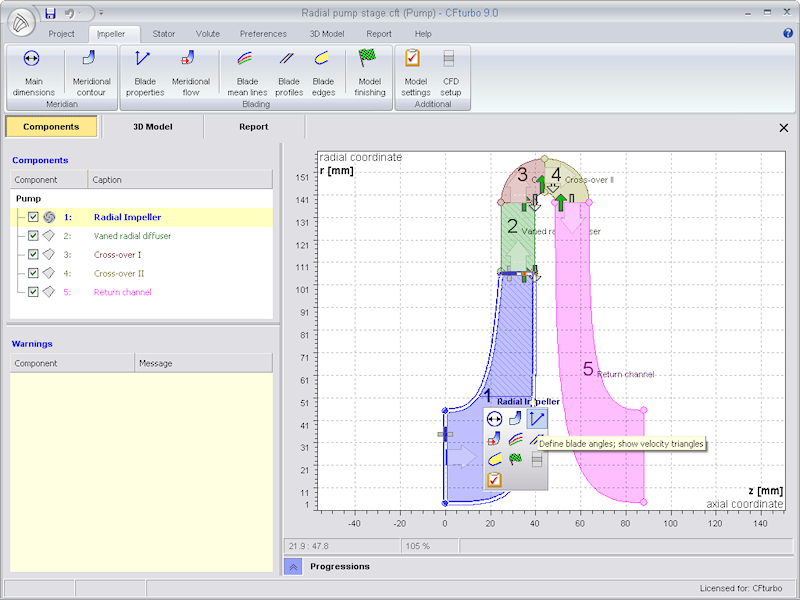Click the Progressions label

[340, 566]
